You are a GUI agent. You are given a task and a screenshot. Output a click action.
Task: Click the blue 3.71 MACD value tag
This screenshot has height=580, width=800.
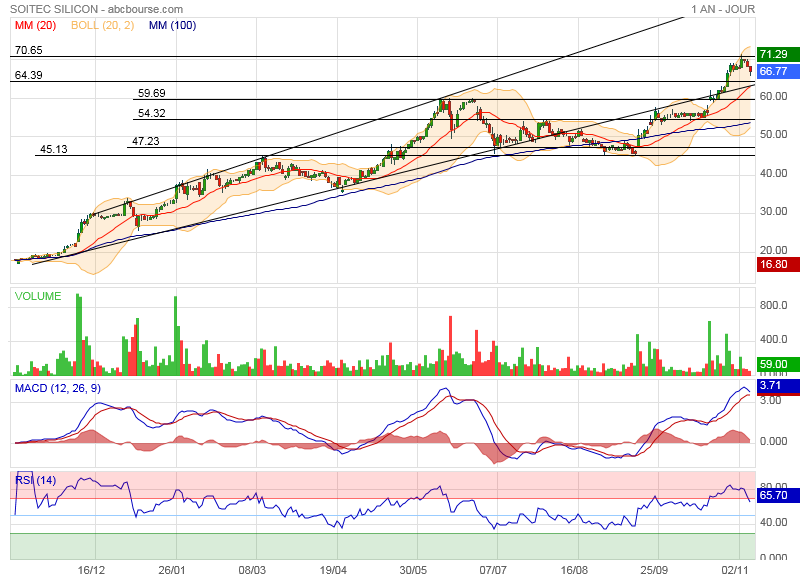pos(778,386)
